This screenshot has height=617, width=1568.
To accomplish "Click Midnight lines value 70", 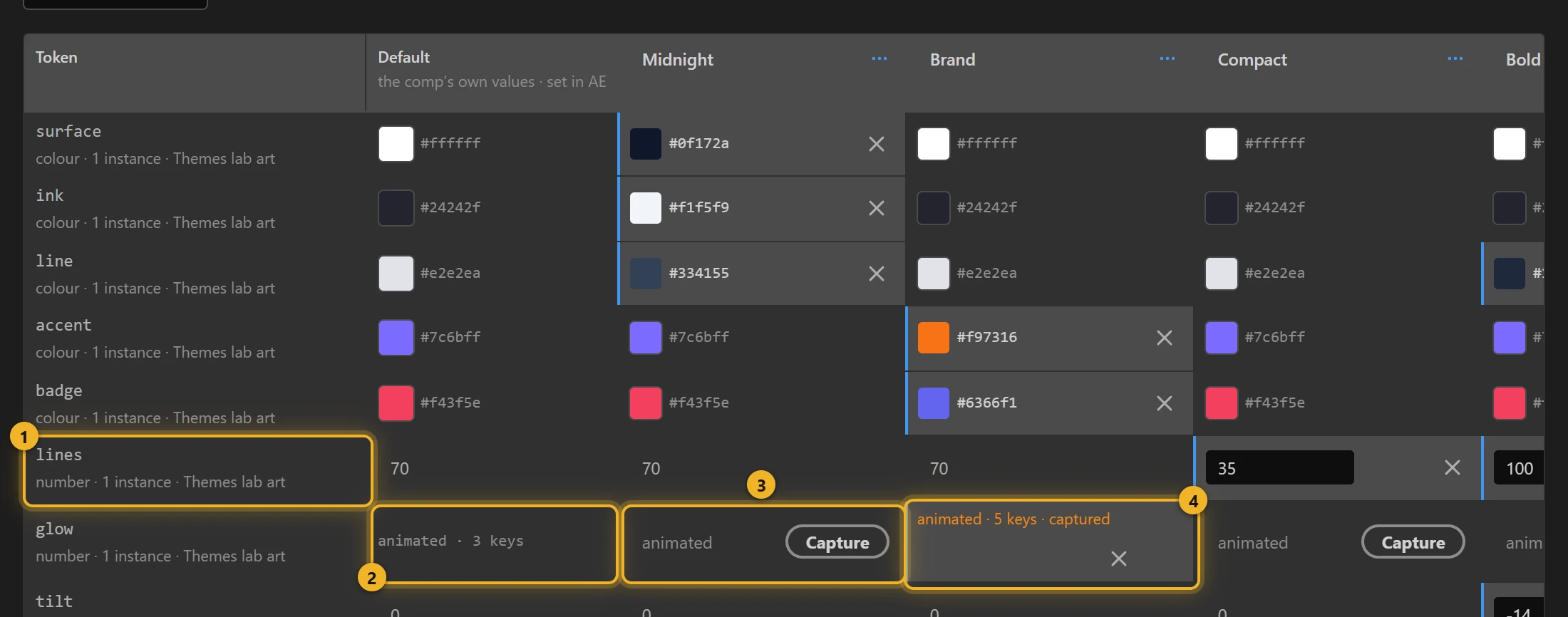I will [651, 469].
